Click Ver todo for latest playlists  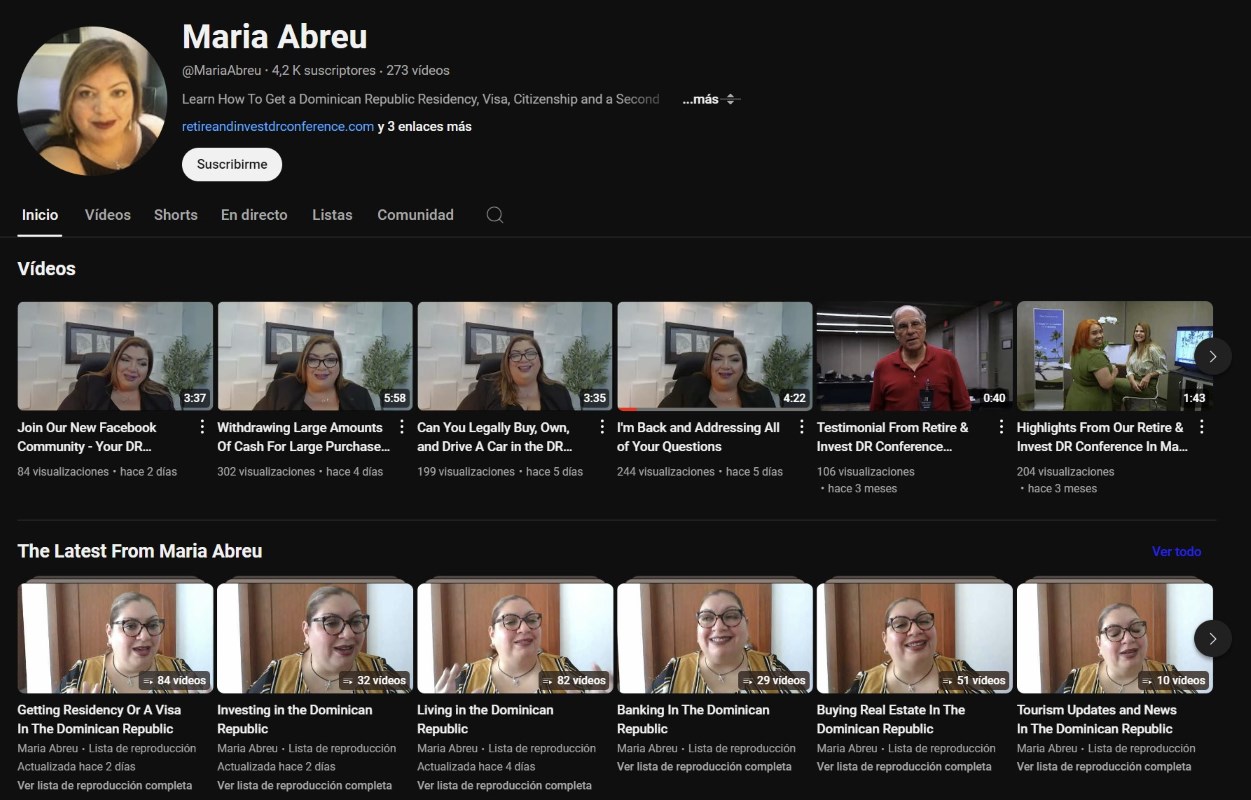[x=1176, y=551]
